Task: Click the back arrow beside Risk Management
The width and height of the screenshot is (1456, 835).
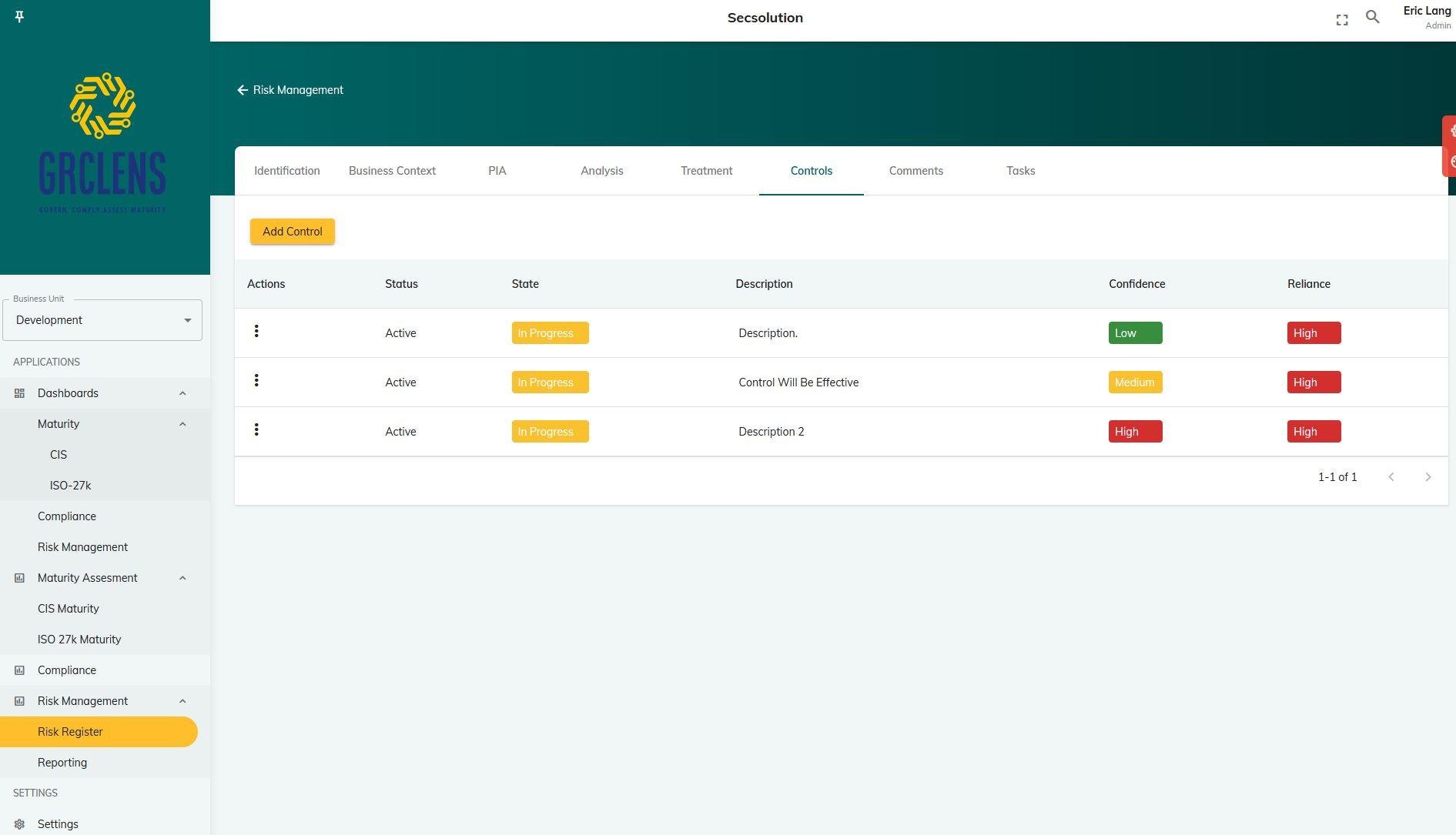Action: click(243, 90)
